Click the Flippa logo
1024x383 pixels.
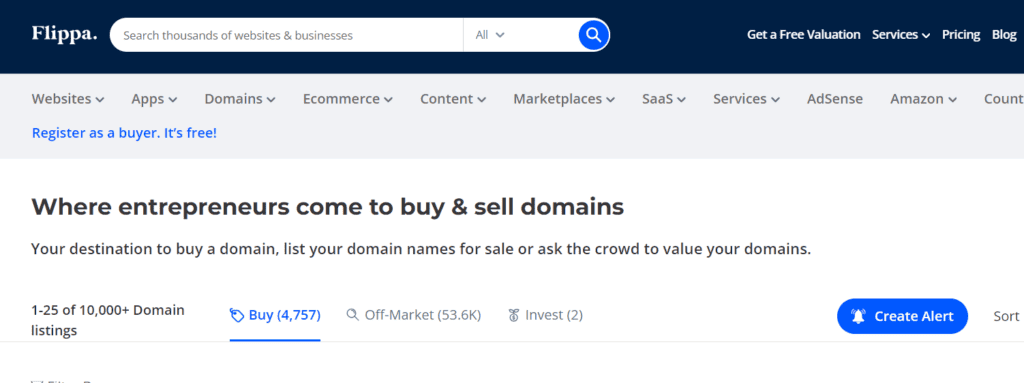pos(64,34)
